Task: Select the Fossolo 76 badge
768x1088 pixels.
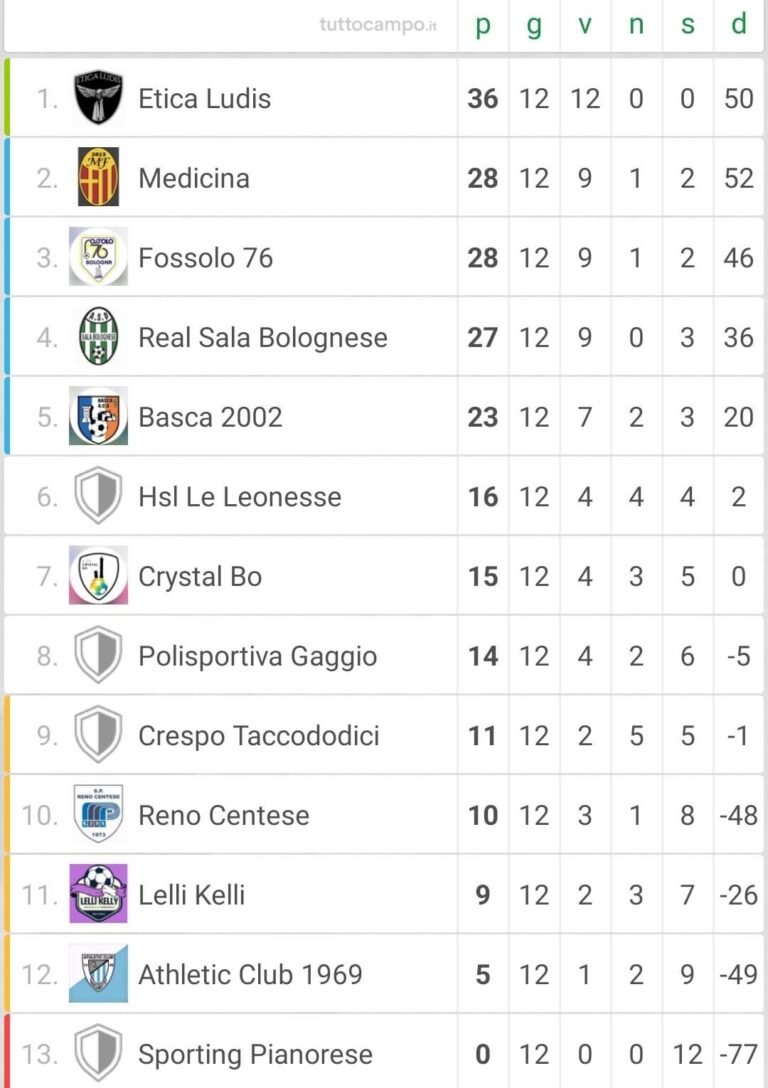Action: coord(98,257)
